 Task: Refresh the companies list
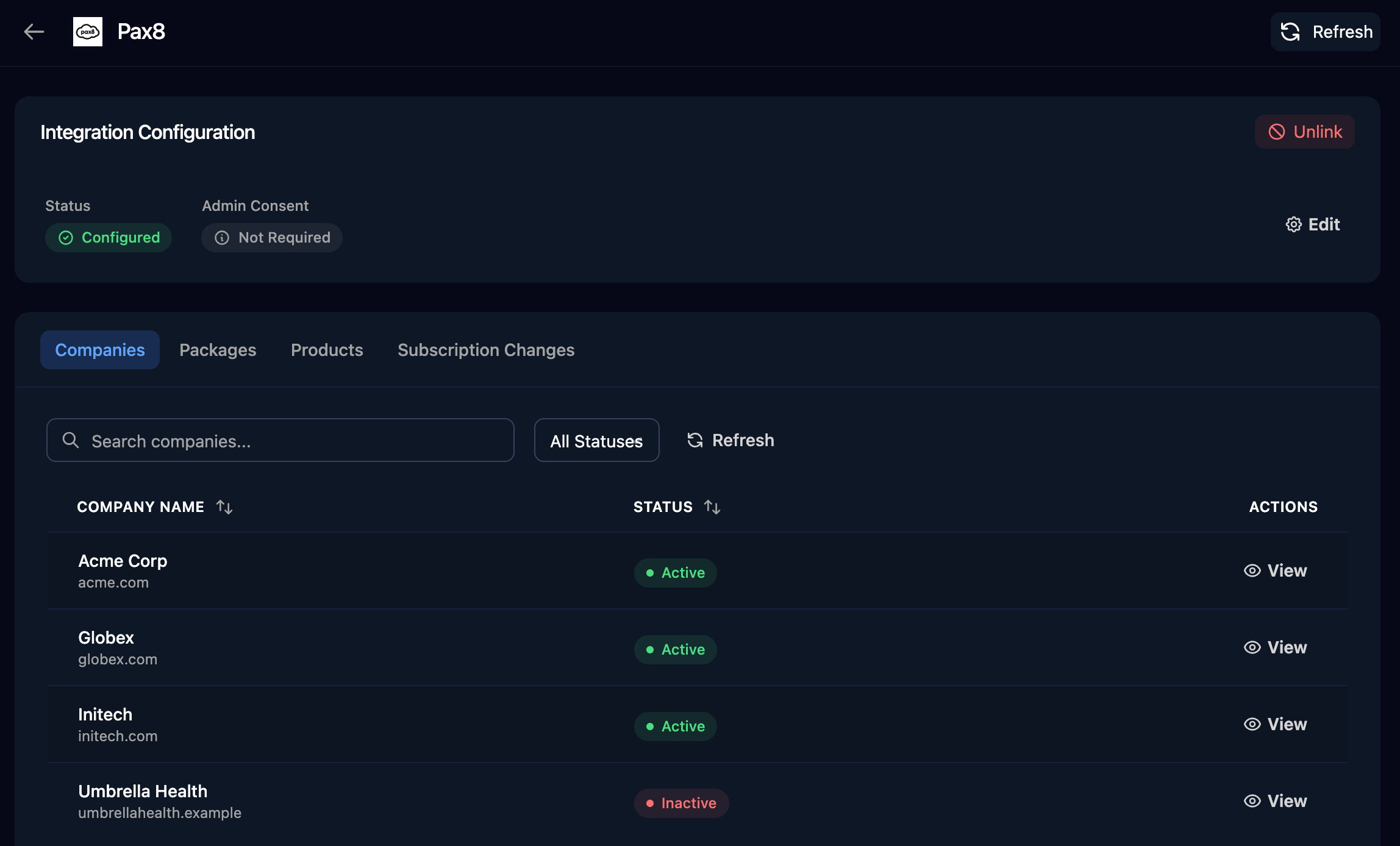click(x=730, y=440)
